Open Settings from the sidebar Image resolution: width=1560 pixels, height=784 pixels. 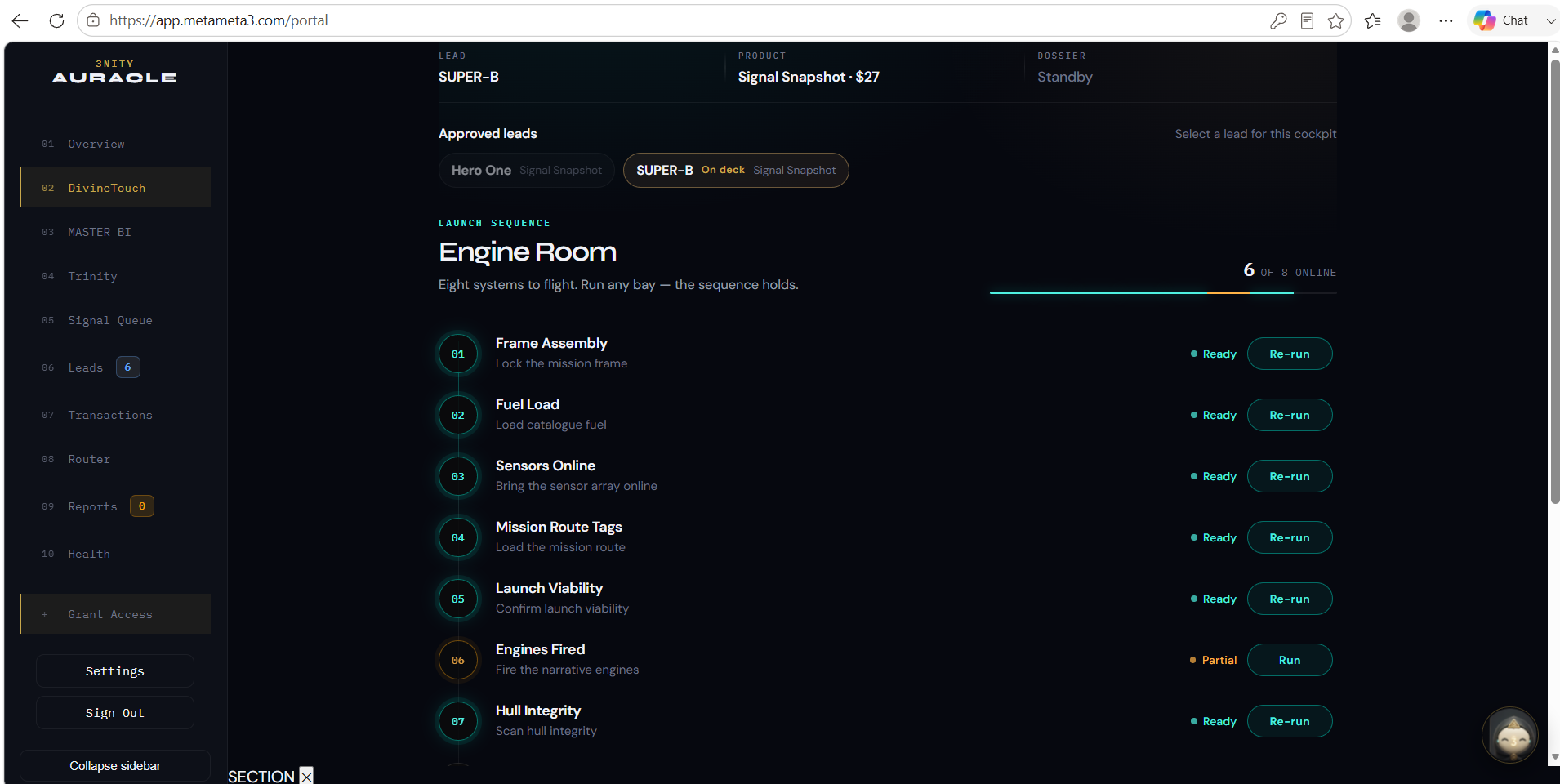click(x=115, y=671)
